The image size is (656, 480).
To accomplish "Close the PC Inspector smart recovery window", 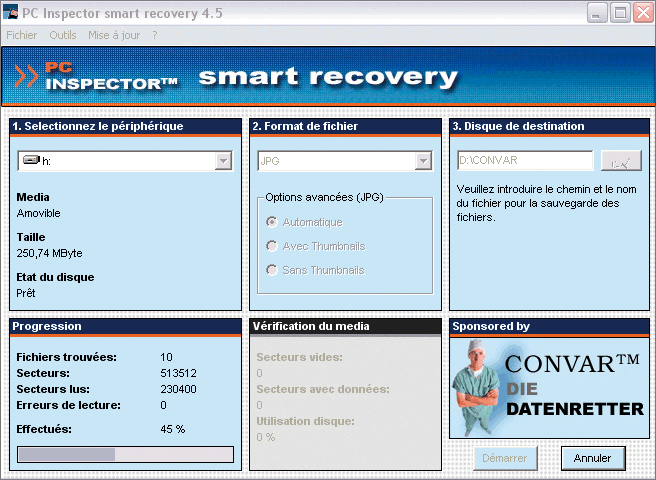I will pyautogui.click(x=641, y=13).
